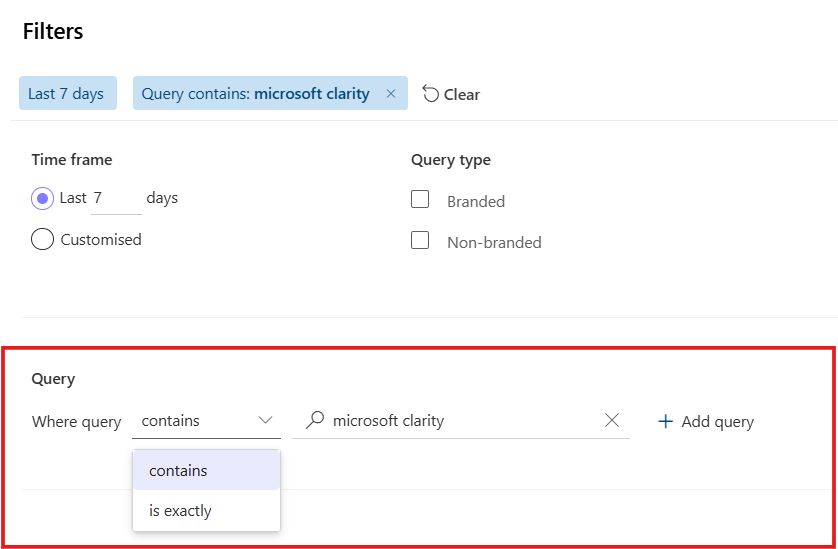Screen dimensions: 838x549
Task: Click the 'Where query' label
Action: 76,422
